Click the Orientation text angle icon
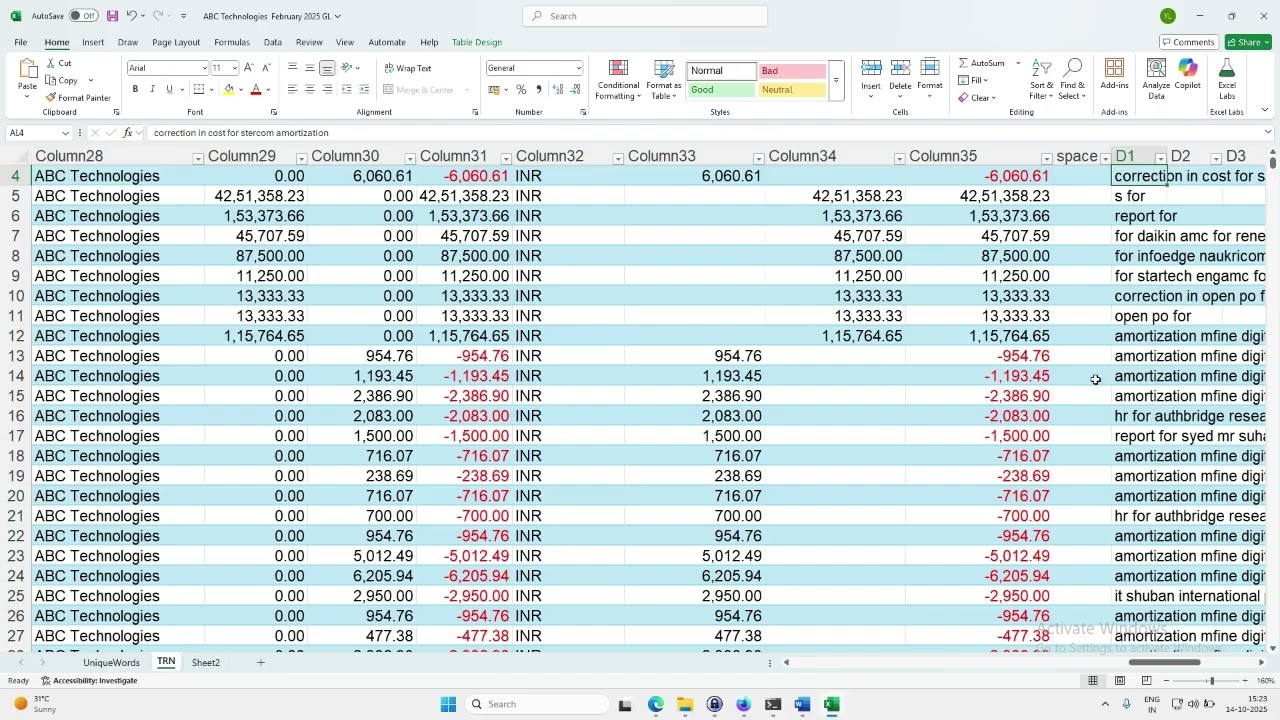The width and height of the screenshot is (1280, 720). (347, 68)
